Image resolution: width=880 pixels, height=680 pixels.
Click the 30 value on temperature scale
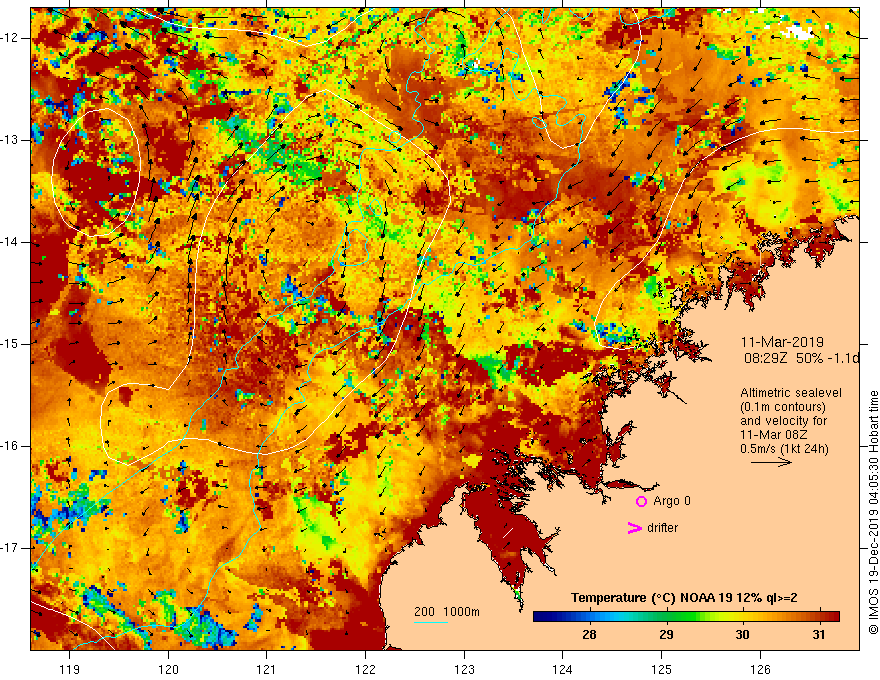pyautogui.click(x=742, y=635)
